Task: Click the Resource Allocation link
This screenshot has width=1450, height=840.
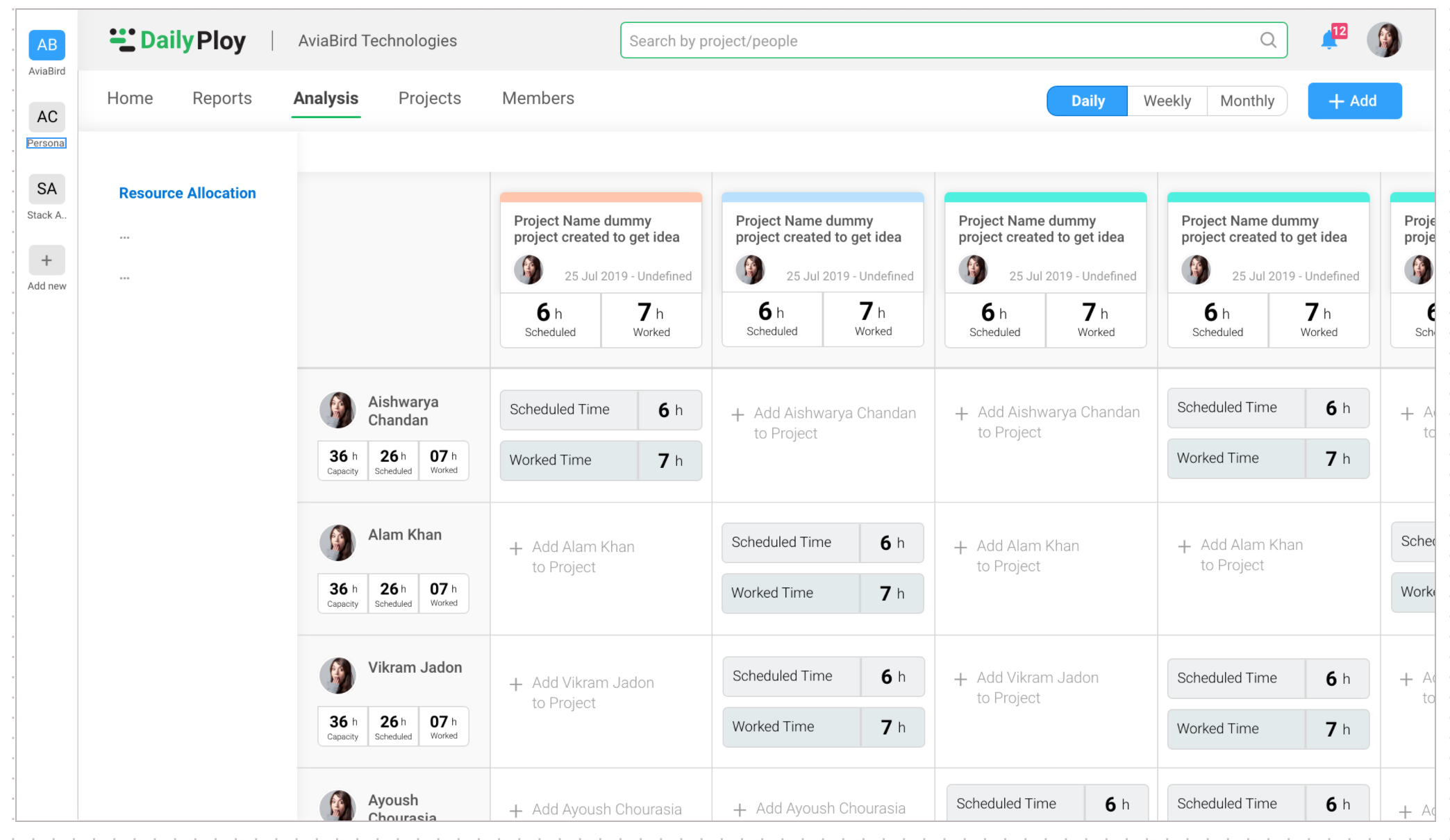Action: [187, 193]
